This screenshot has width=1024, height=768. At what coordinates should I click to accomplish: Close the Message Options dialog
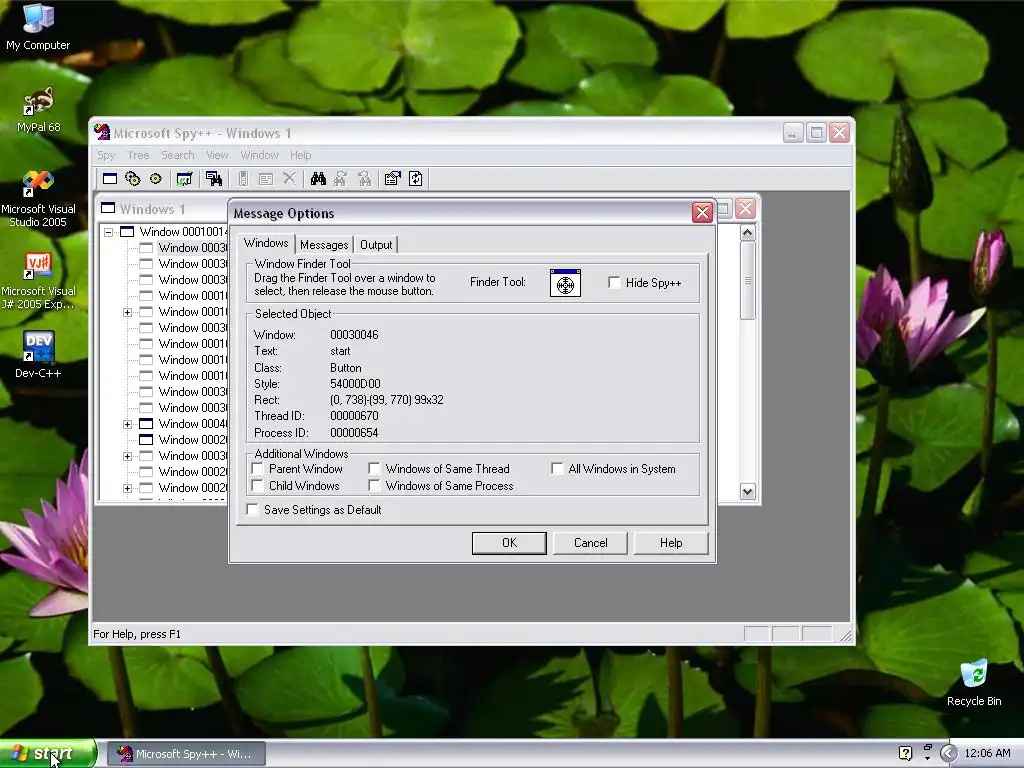pyautogui.click(x=702, y=213)
